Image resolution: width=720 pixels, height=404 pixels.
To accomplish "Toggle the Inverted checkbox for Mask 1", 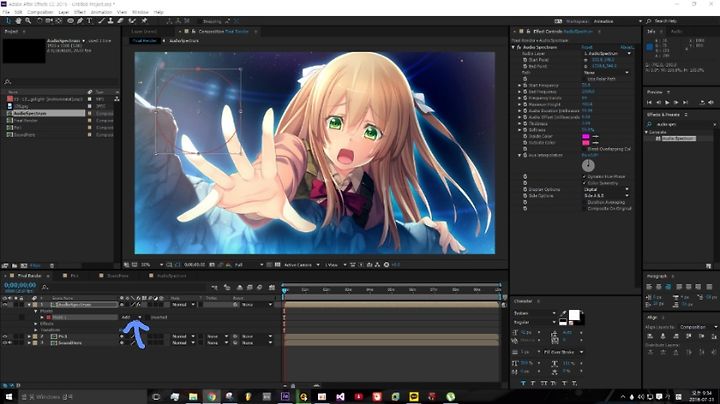I will pyautogui.click(x=147, y=317).
